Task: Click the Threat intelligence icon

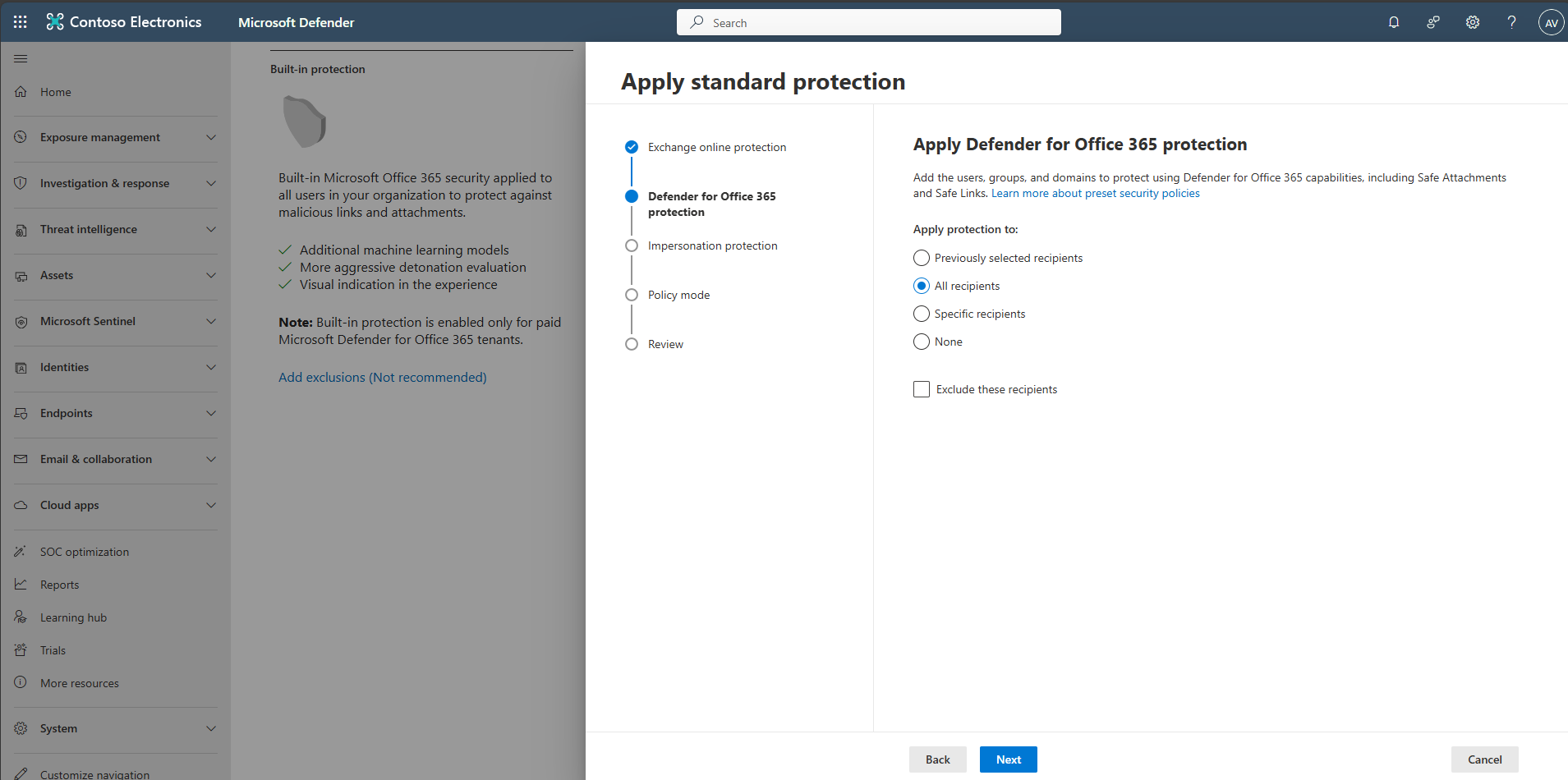Action: coord(21,230)
